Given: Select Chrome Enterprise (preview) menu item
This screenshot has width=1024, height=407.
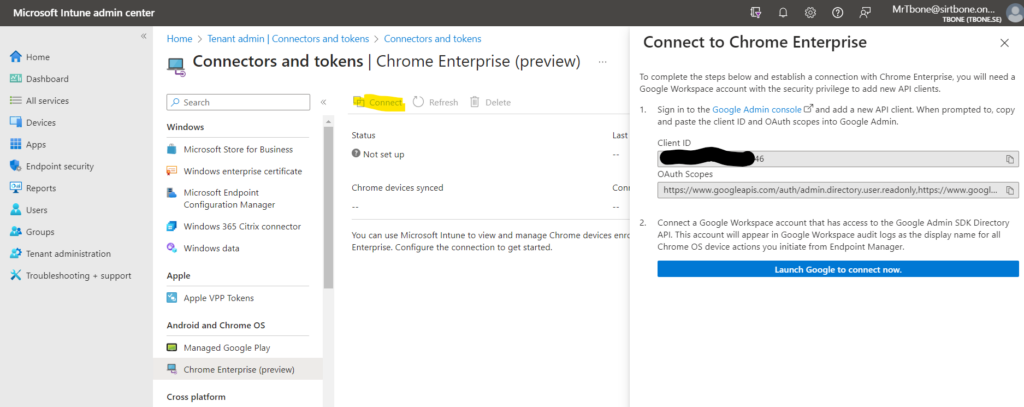Looking at the screenshot, I should pyautogui.click(x=238, y=370).
